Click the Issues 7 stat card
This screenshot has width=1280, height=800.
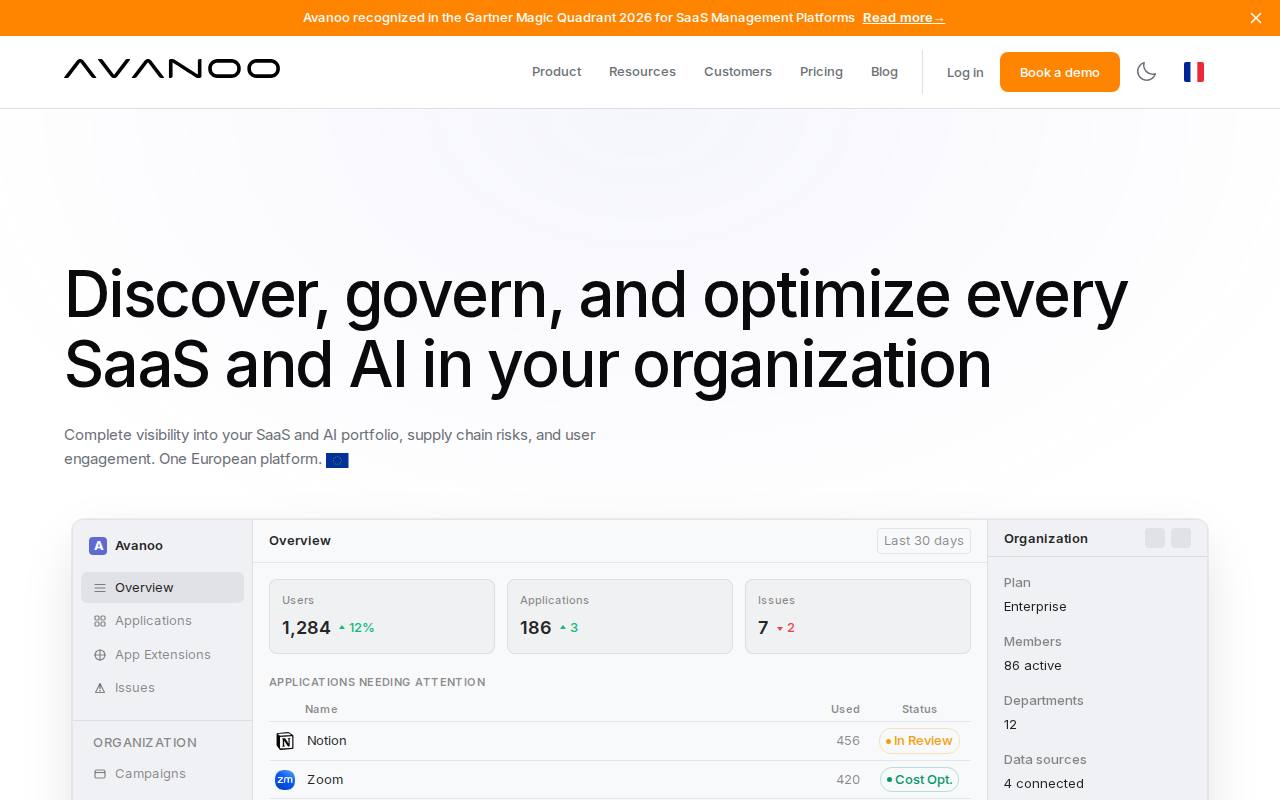[858, 617]
